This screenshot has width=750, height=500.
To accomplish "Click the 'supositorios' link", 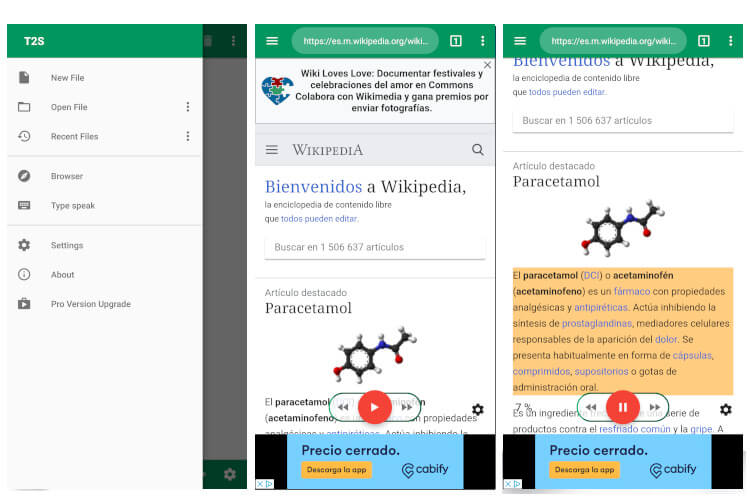I will [x=601, y=371].
